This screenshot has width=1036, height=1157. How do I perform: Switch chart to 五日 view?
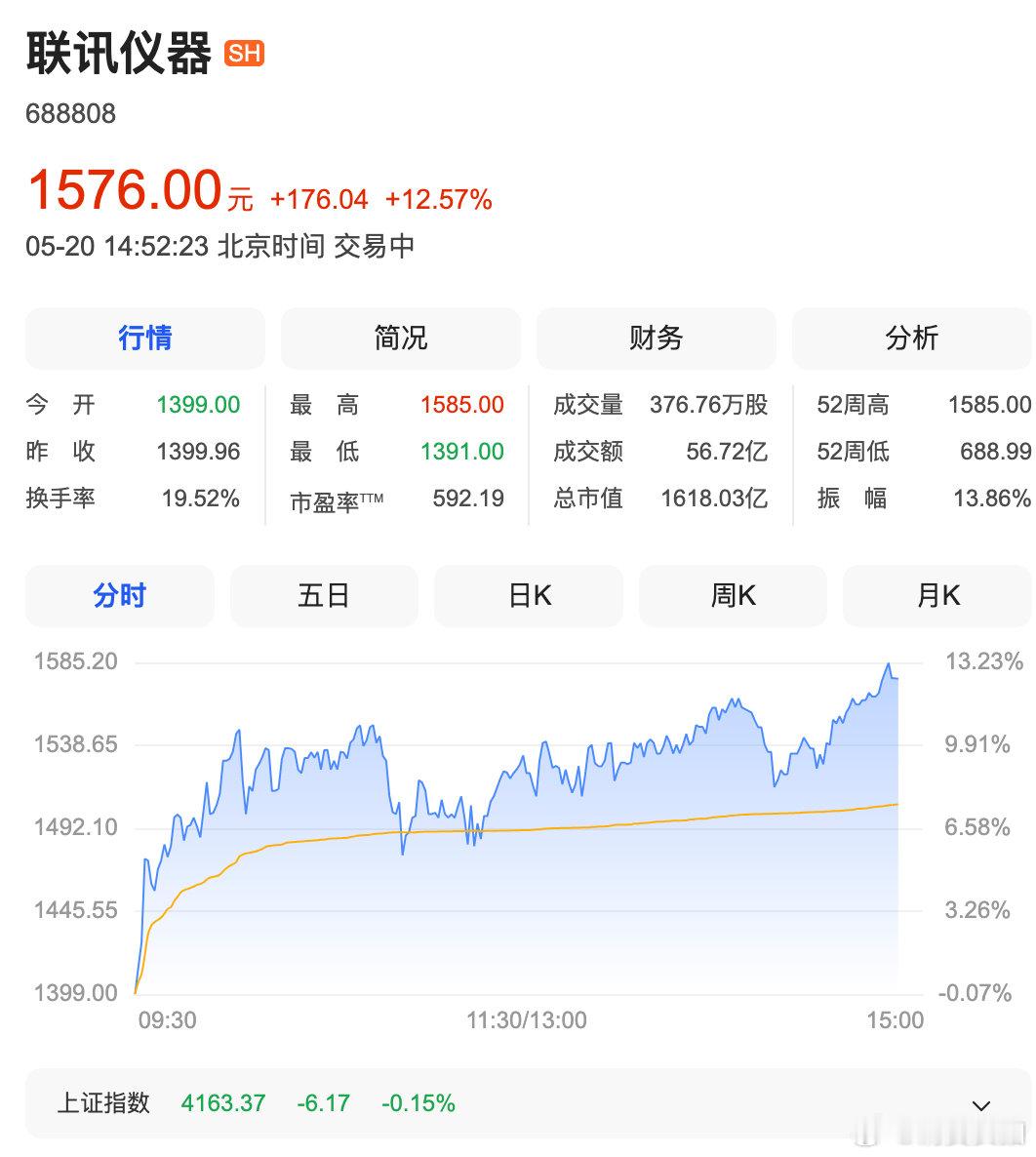[324, 595]
